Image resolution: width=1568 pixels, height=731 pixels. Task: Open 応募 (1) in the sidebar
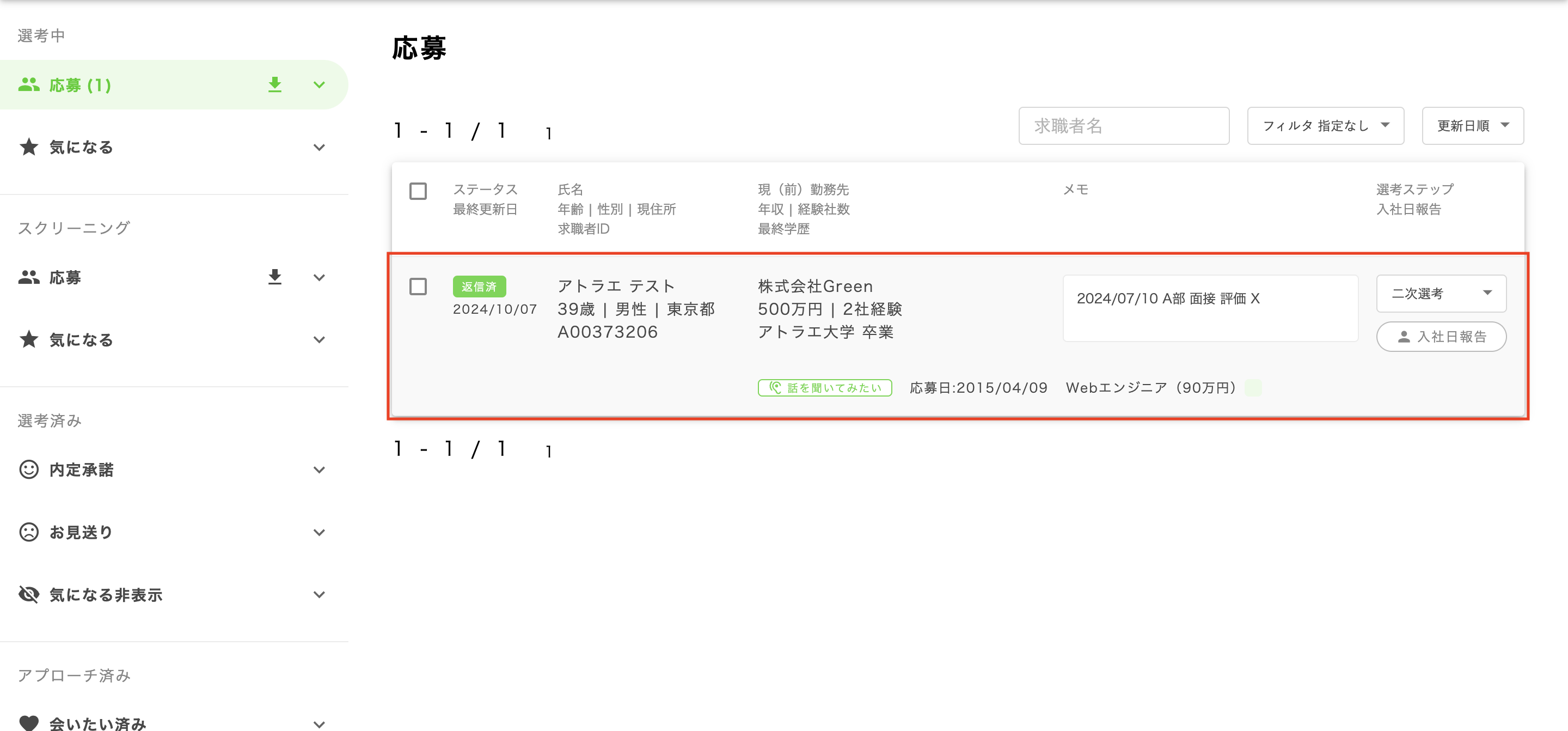point(81,86)
